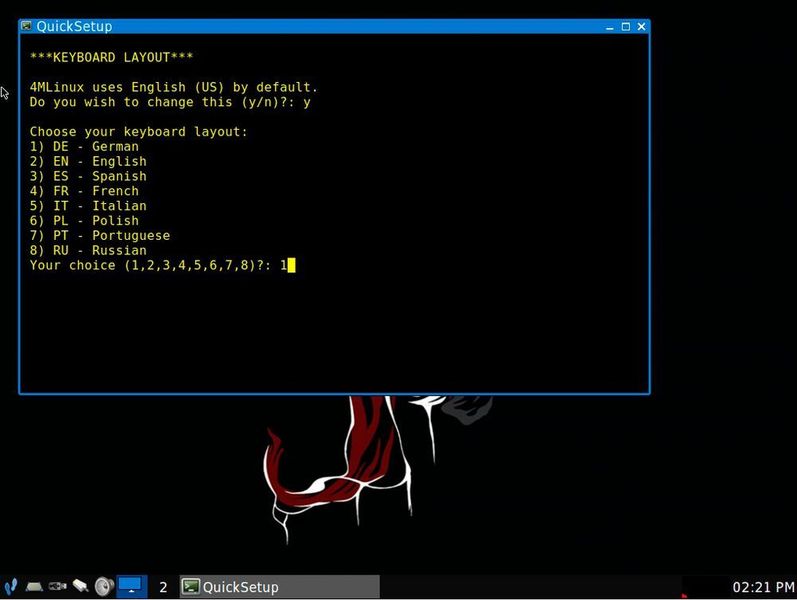
Task: Click the '8) RU - Russian' line
Action: pyautogui.click(x=88, y=250)
